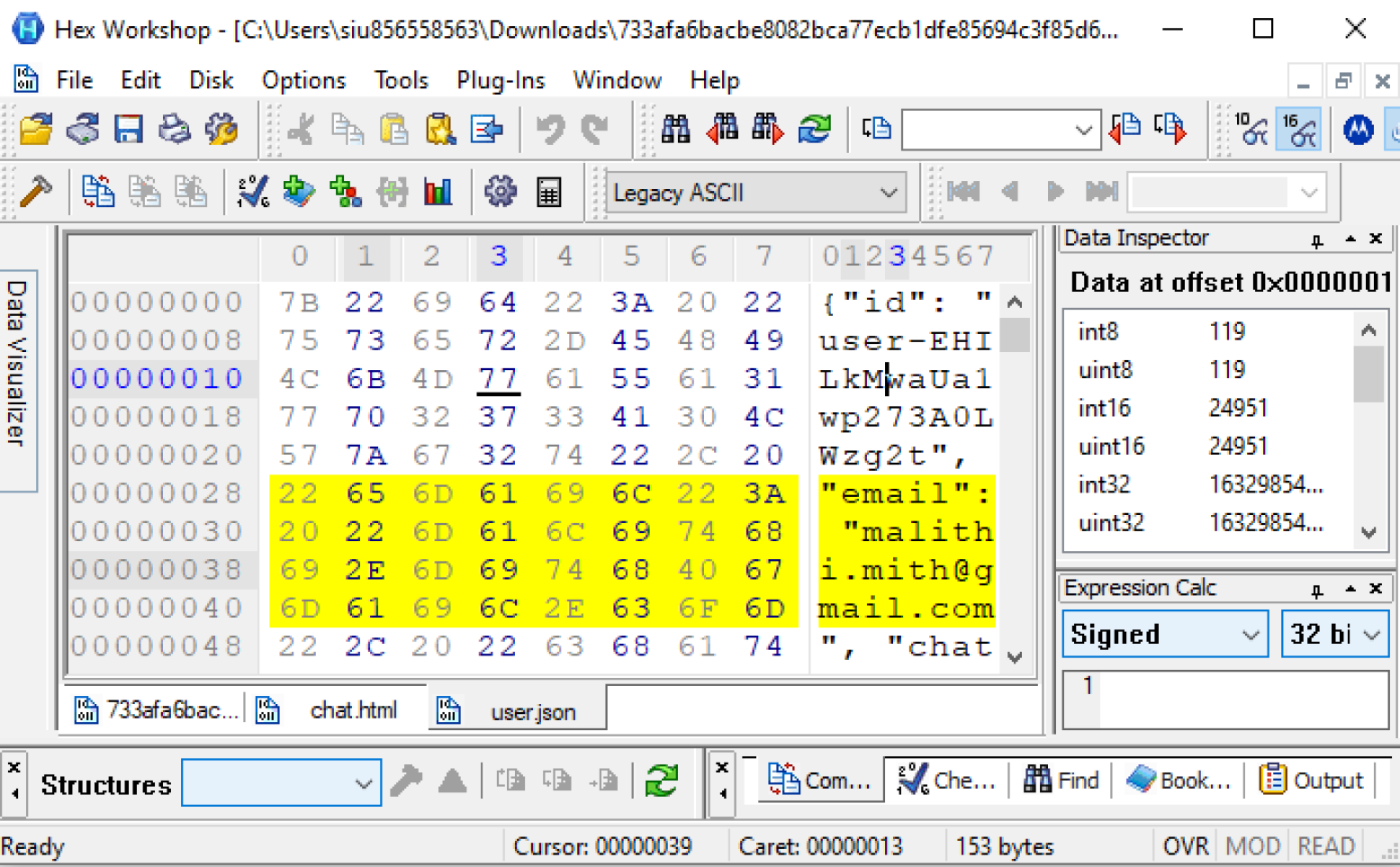Screen dimensions: 1400x867
Task: Open the Checksum results tab
Action: pyautogui.click(x=947, y=780)
